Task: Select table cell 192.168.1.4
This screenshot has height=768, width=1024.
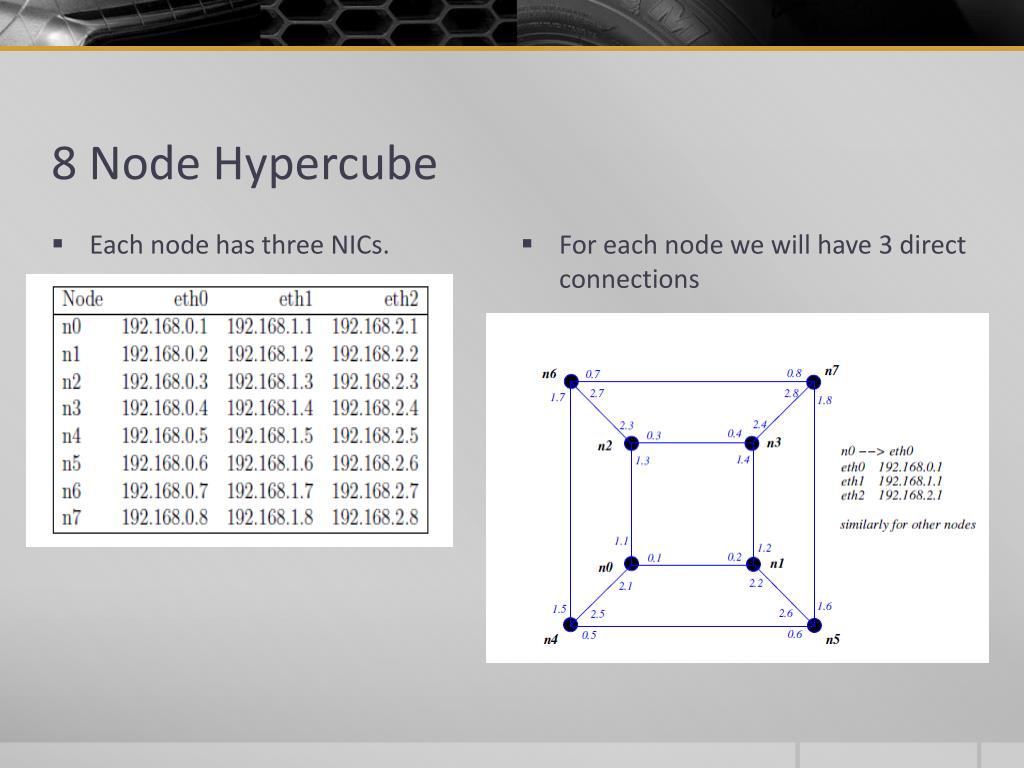Action: [x=270, y=408]
